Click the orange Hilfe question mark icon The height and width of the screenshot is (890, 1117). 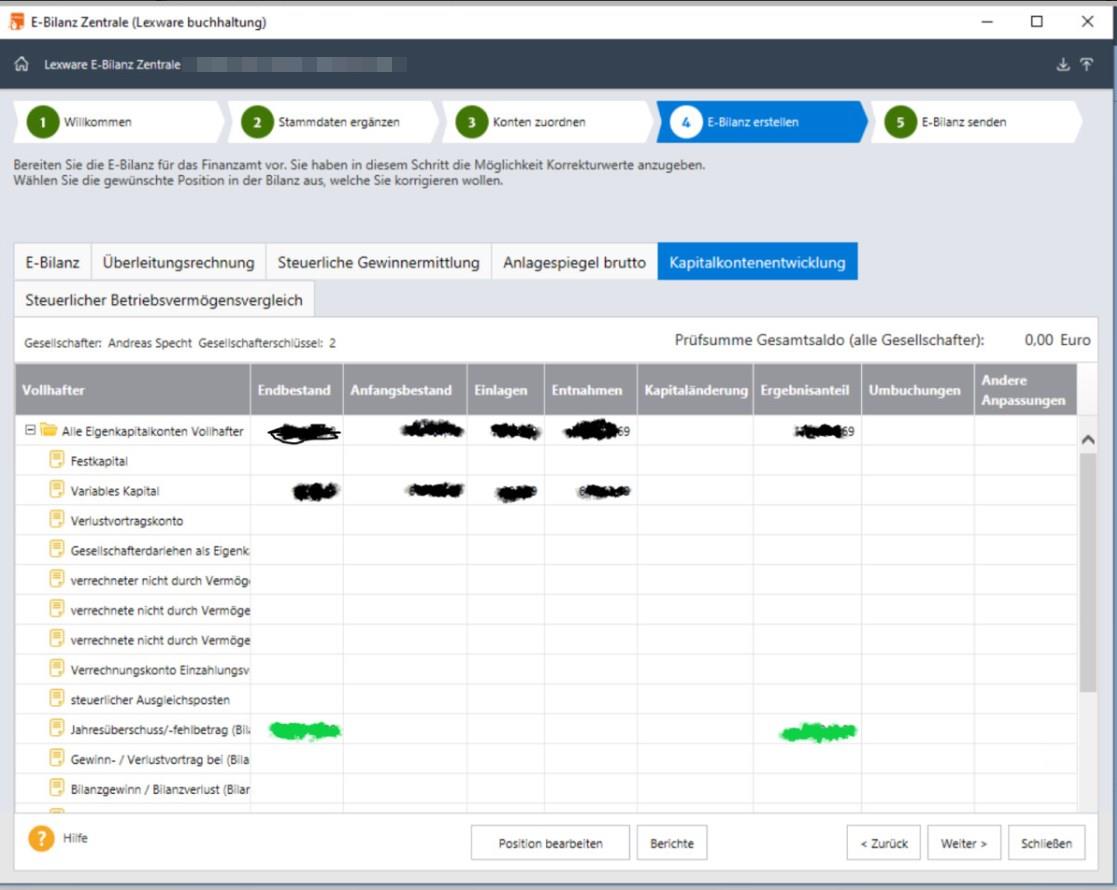click(x=41, y=838)
